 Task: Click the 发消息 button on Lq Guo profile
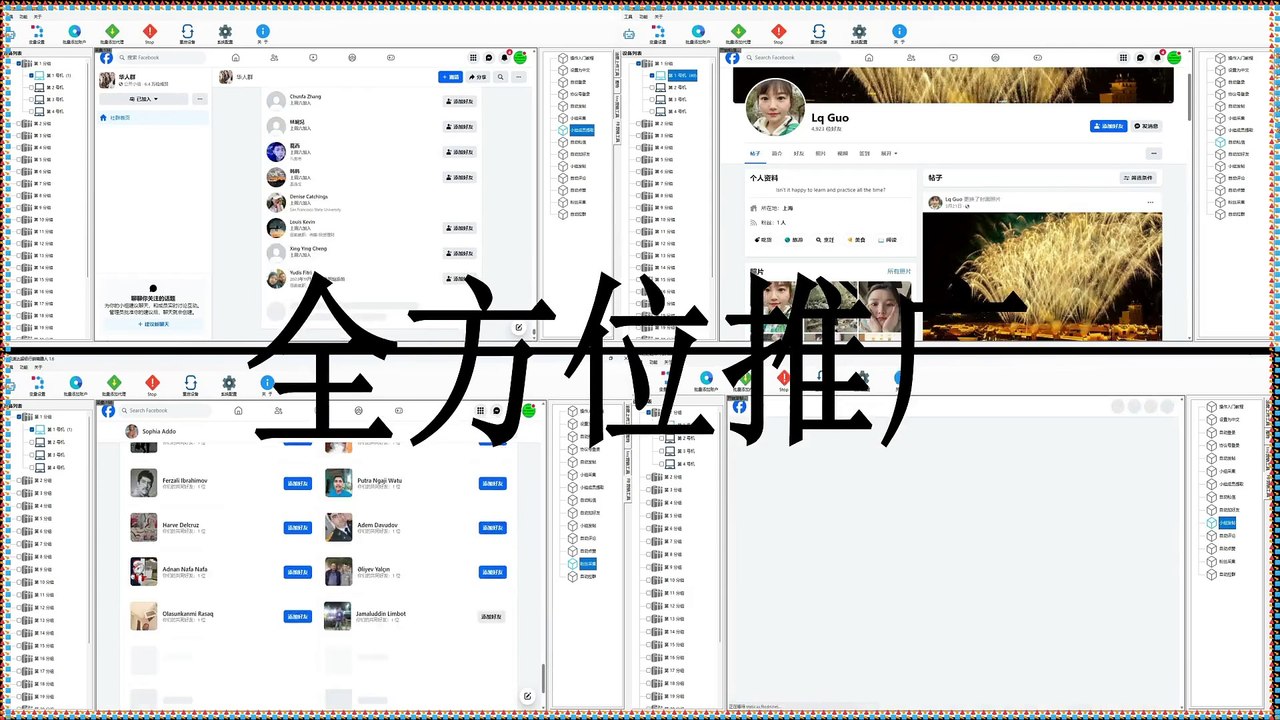coord(1146,126)
